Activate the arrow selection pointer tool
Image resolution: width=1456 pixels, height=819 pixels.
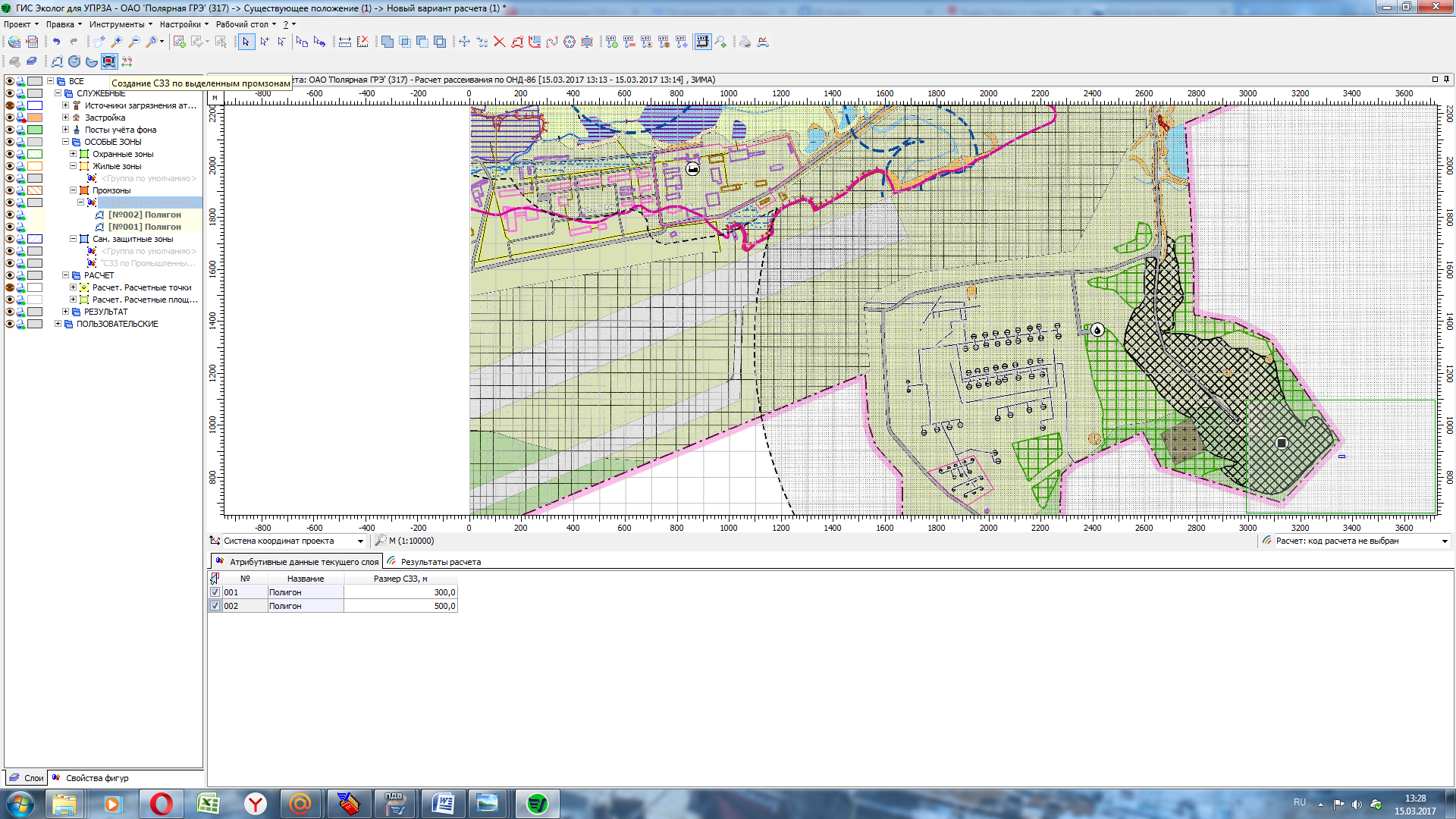coord(246,42)
